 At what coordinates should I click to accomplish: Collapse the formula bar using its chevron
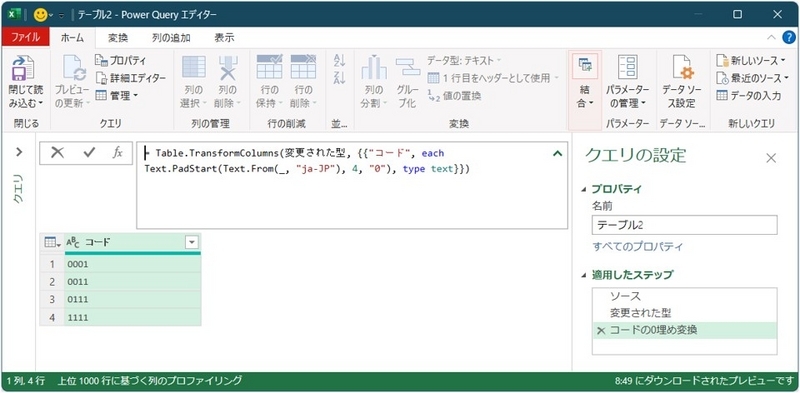tap(557, 153)
